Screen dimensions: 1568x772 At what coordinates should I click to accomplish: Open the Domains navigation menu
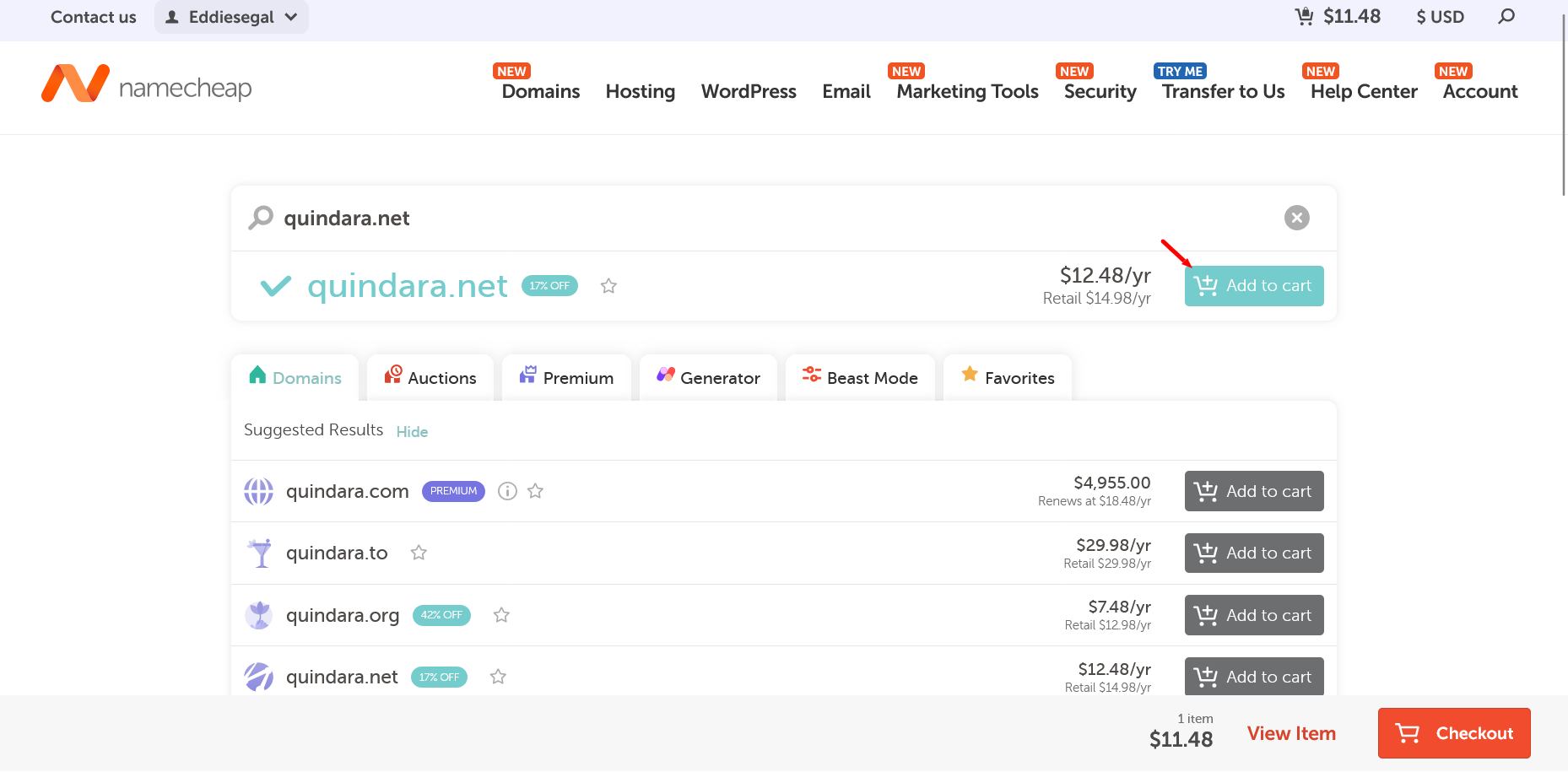pos(541,91)
